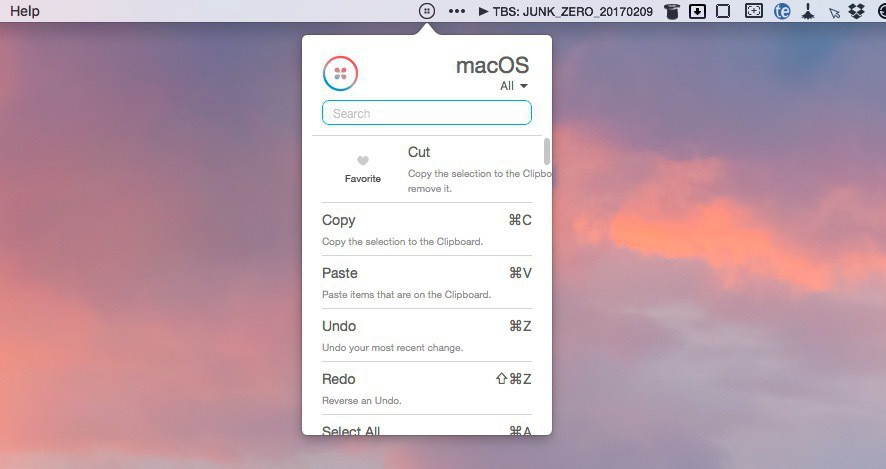
Task: Click the ⌘C shortcut label
Action: (x=520, y=220)
